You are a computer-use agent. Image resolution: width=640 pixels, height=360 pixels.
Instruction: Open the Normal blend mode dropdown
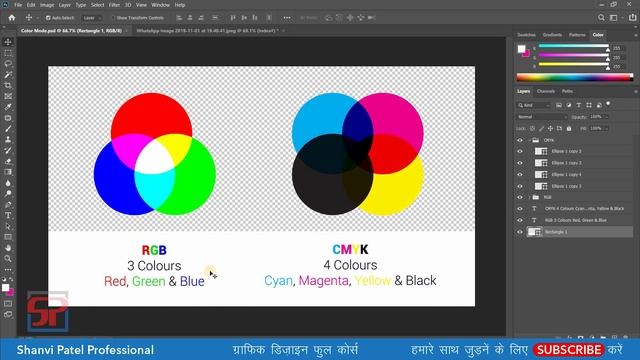click(542, 117)
